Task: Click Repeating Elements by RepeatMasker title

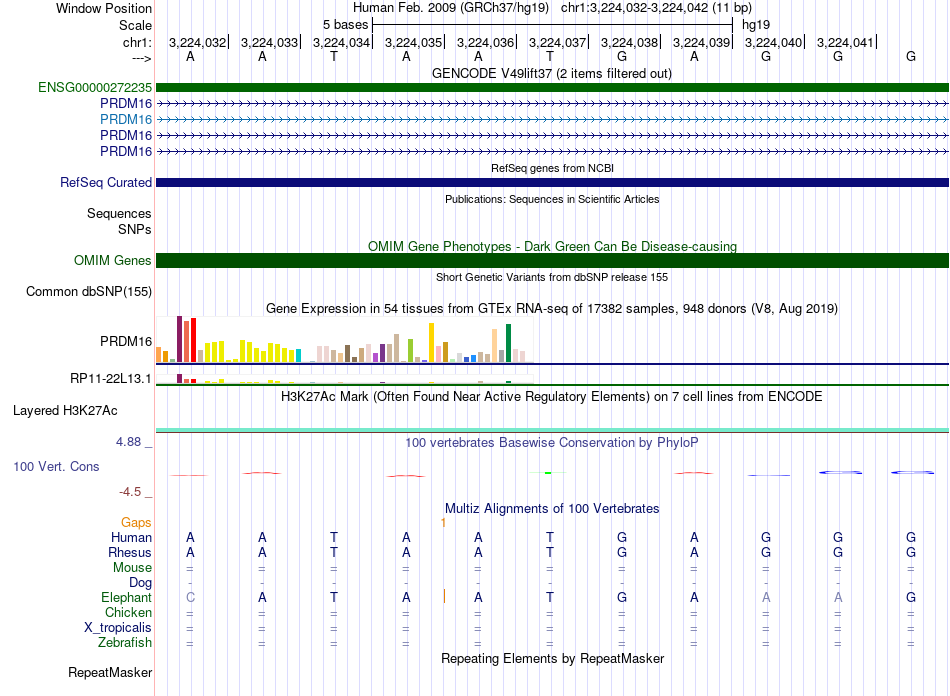Action: tap(553, 658)
